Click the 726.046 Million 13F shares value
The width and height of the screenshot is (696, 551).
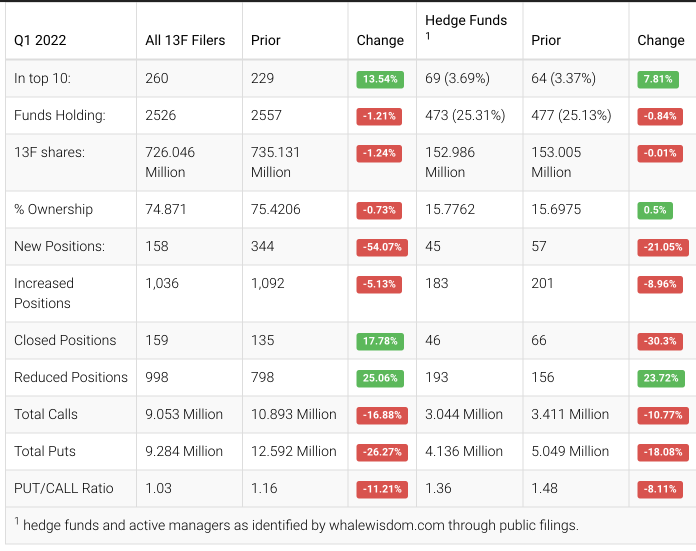point(170,162)
